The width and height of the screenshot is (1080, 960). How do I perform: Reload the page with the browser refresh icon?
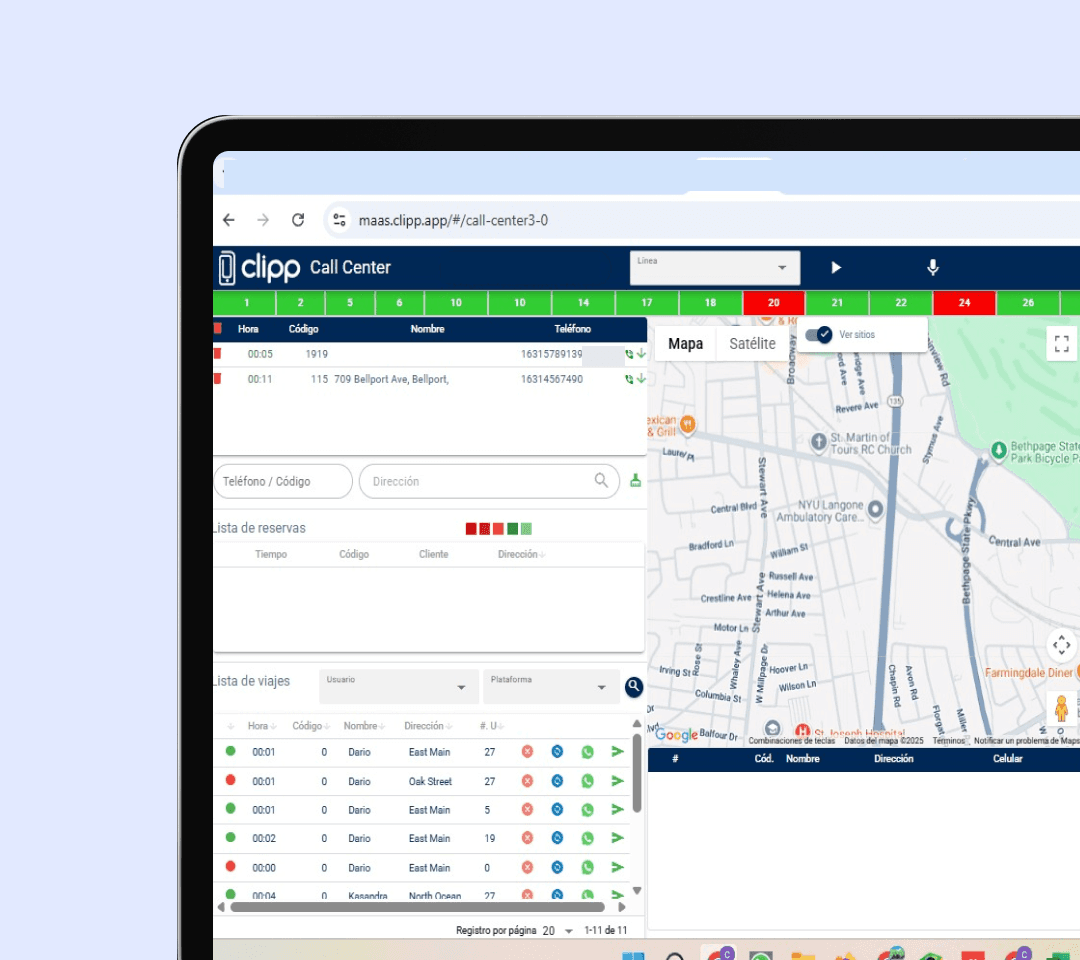pos(298,220)
